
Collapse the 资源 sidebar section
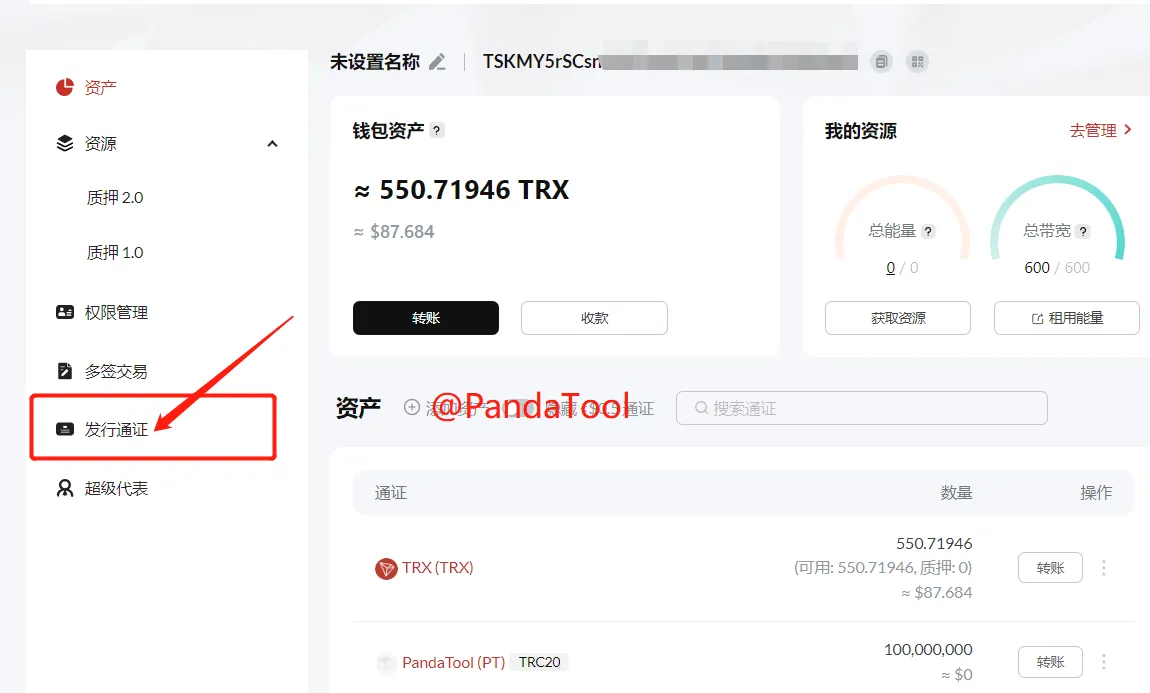[272, 144]
